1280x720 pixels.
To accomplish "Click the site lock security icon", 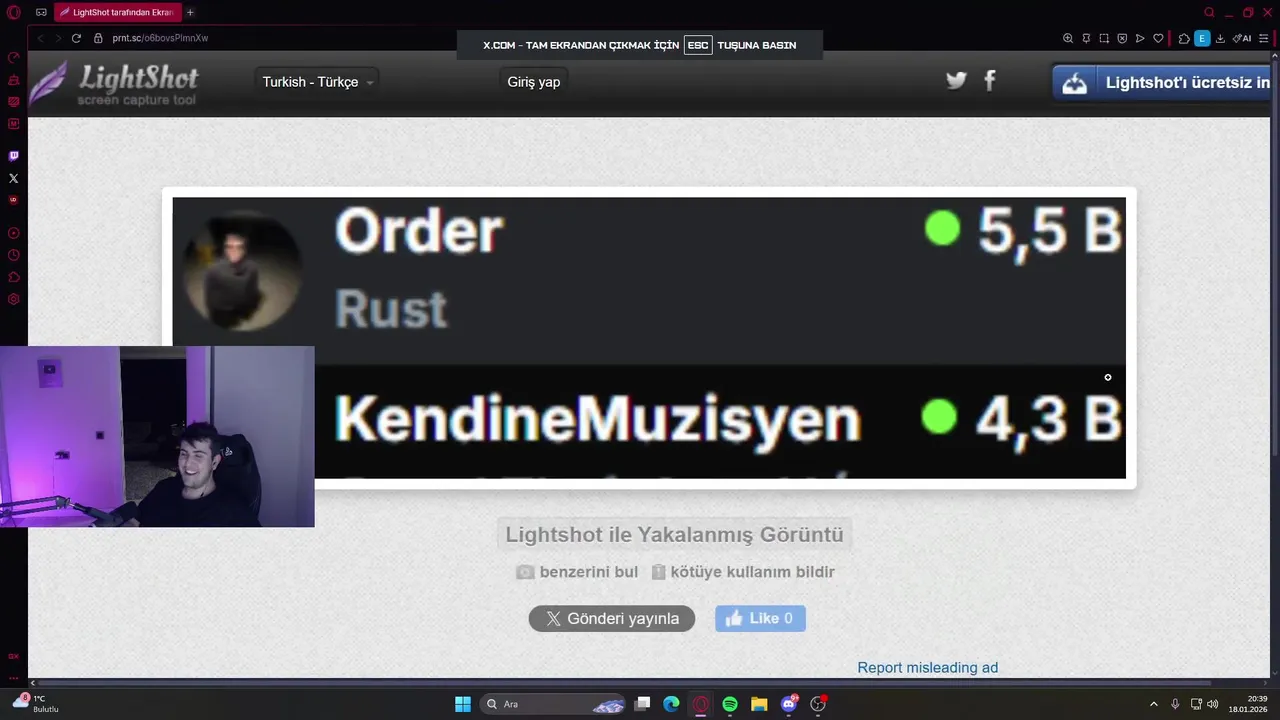I will (x=98, y=38).
